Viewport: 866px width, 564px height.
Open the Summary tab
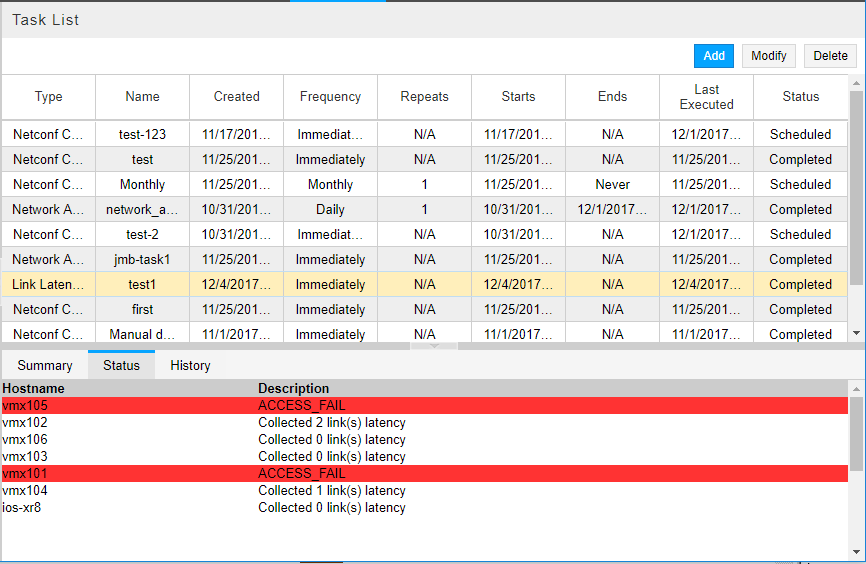pos(45,365)
